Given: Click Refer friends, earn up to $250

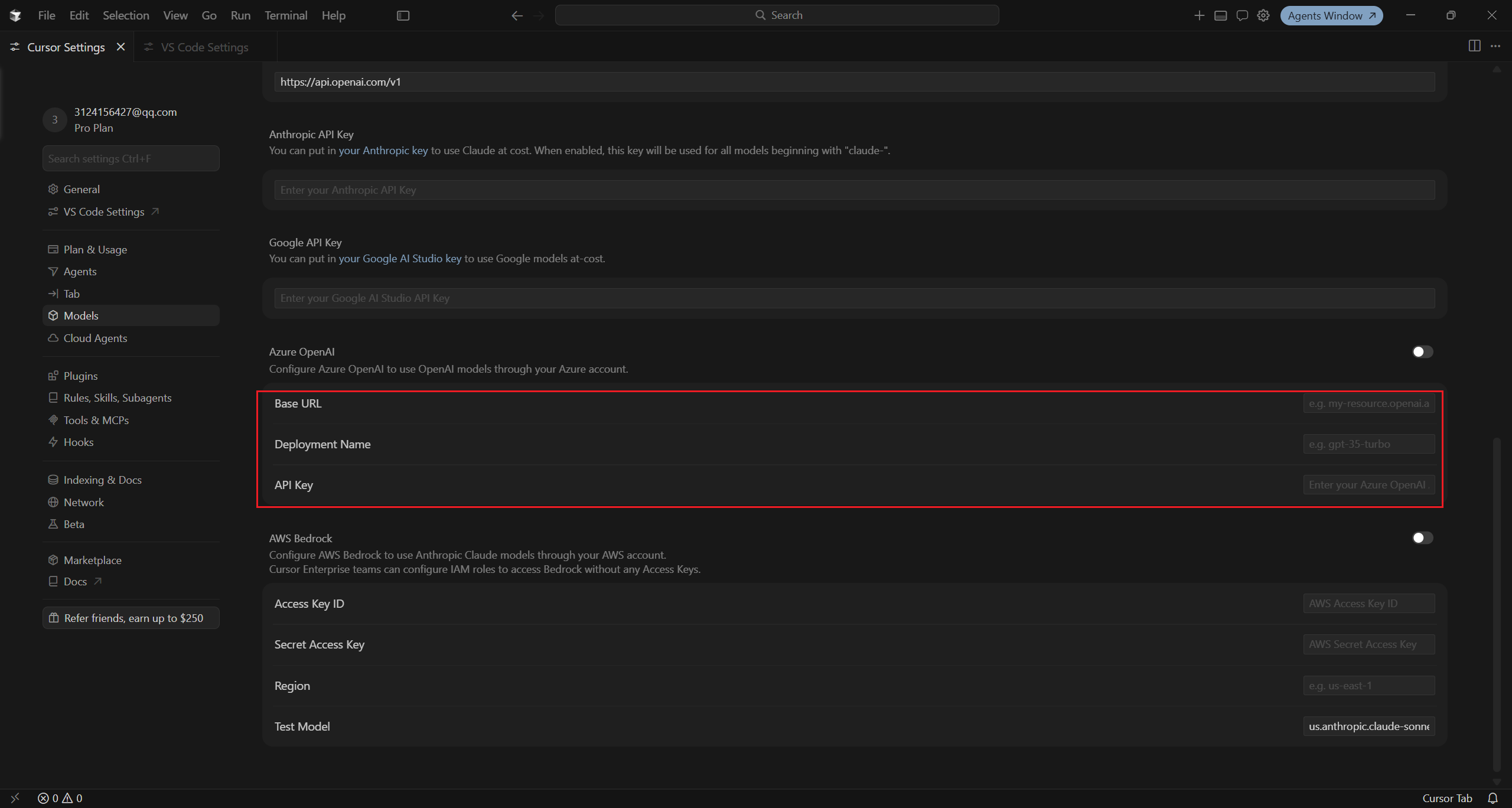Looking at the screenshot, I should tap(131, 618).
